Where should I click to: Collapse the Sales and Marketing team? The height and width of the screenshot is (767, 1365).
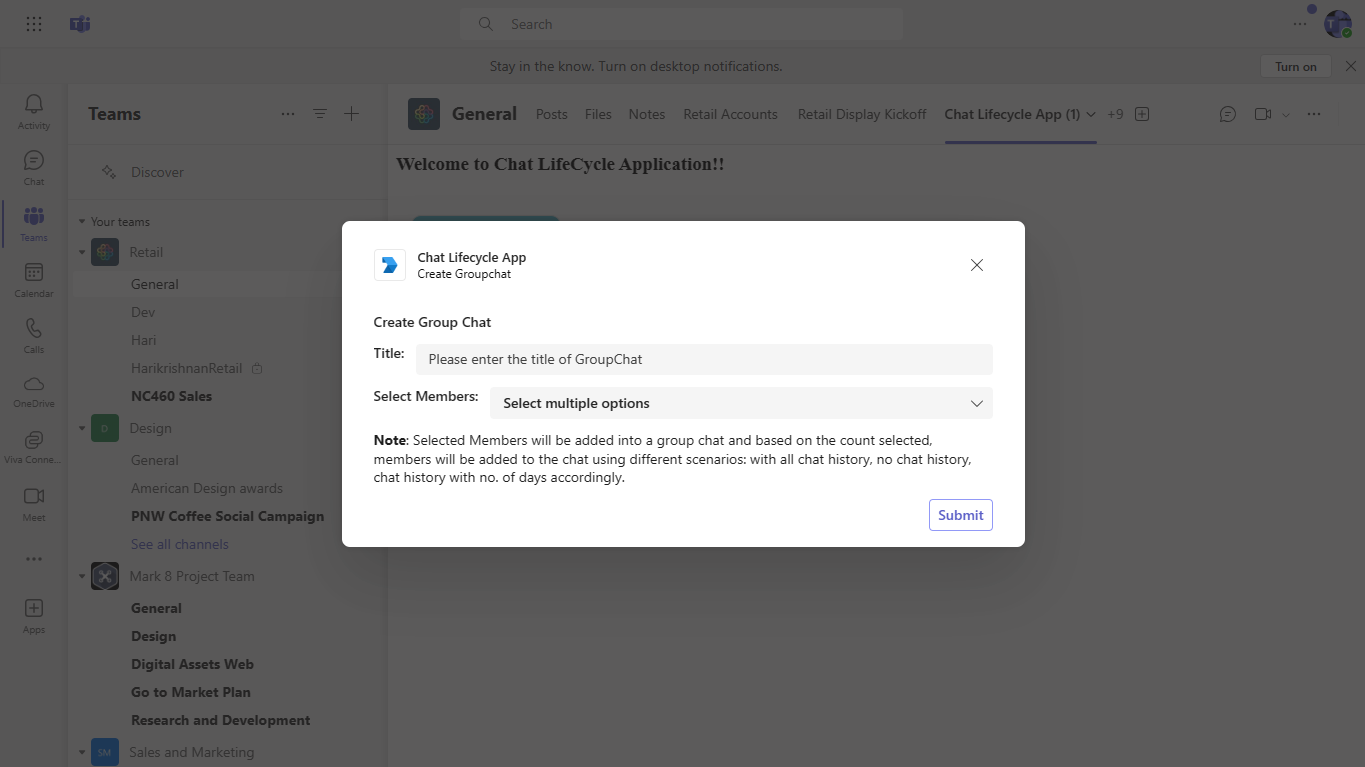(x=82, y=752)
